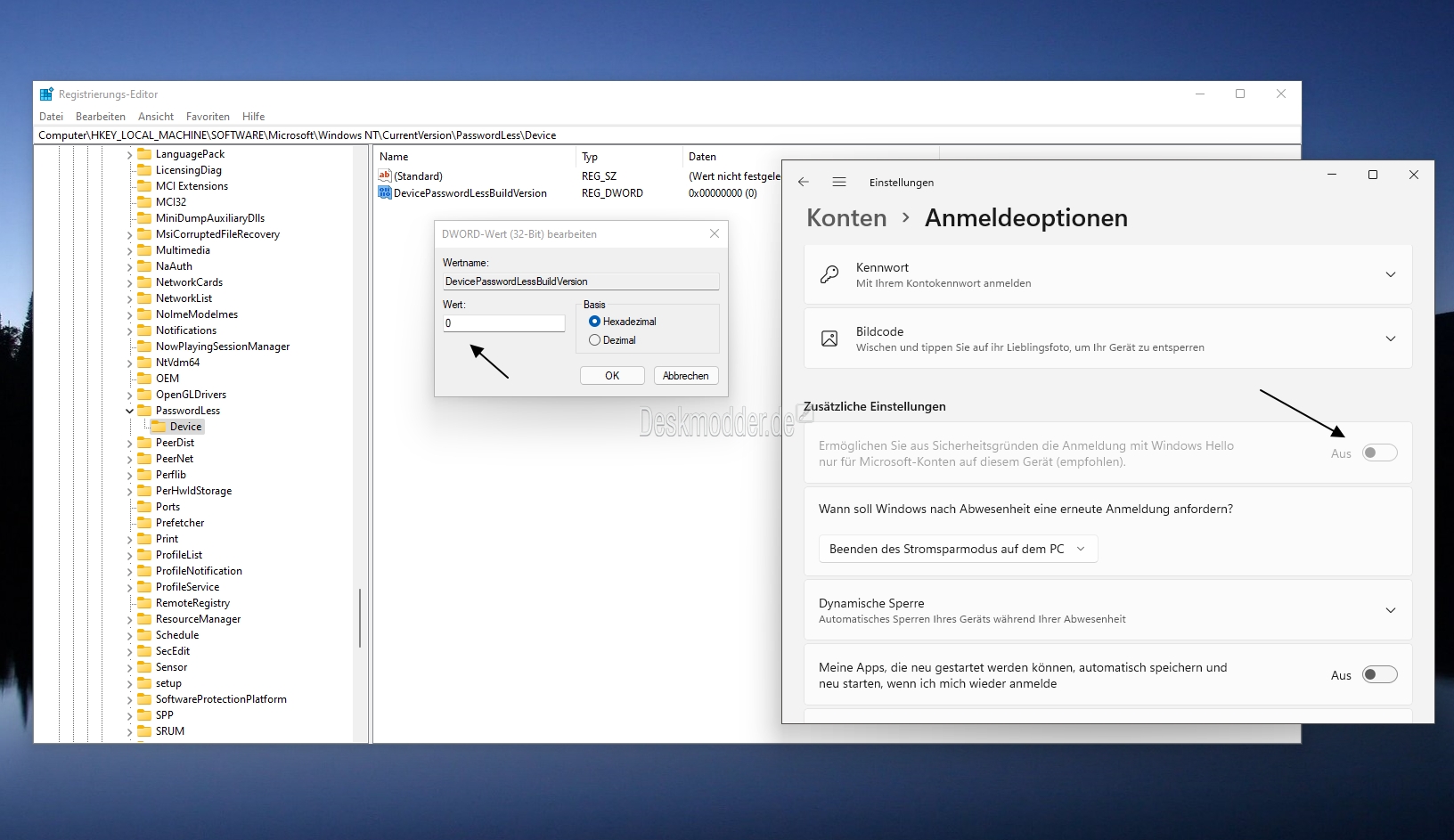Click the MCI32 folder icon

[x=144, y=202]
